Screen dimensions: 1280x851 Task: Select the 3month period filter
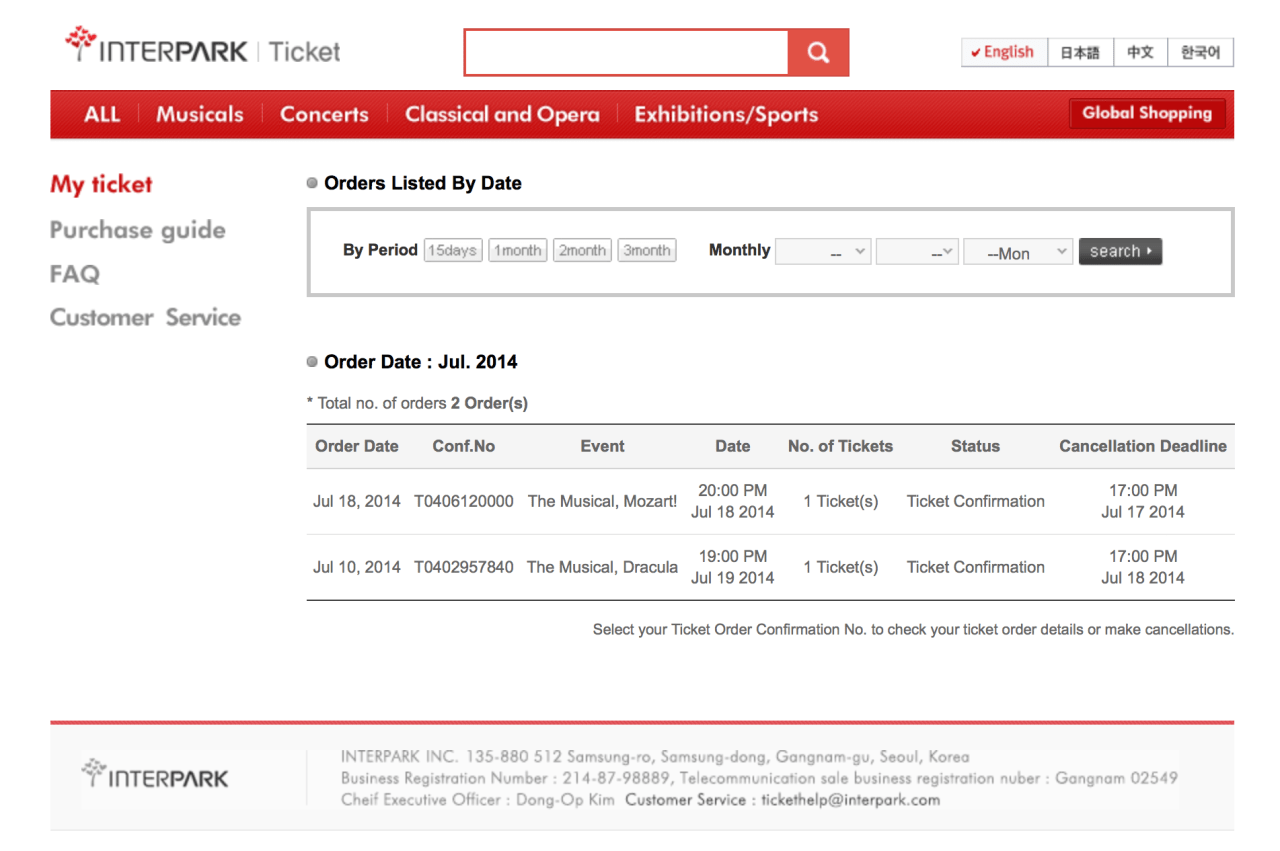pos(646,250)
